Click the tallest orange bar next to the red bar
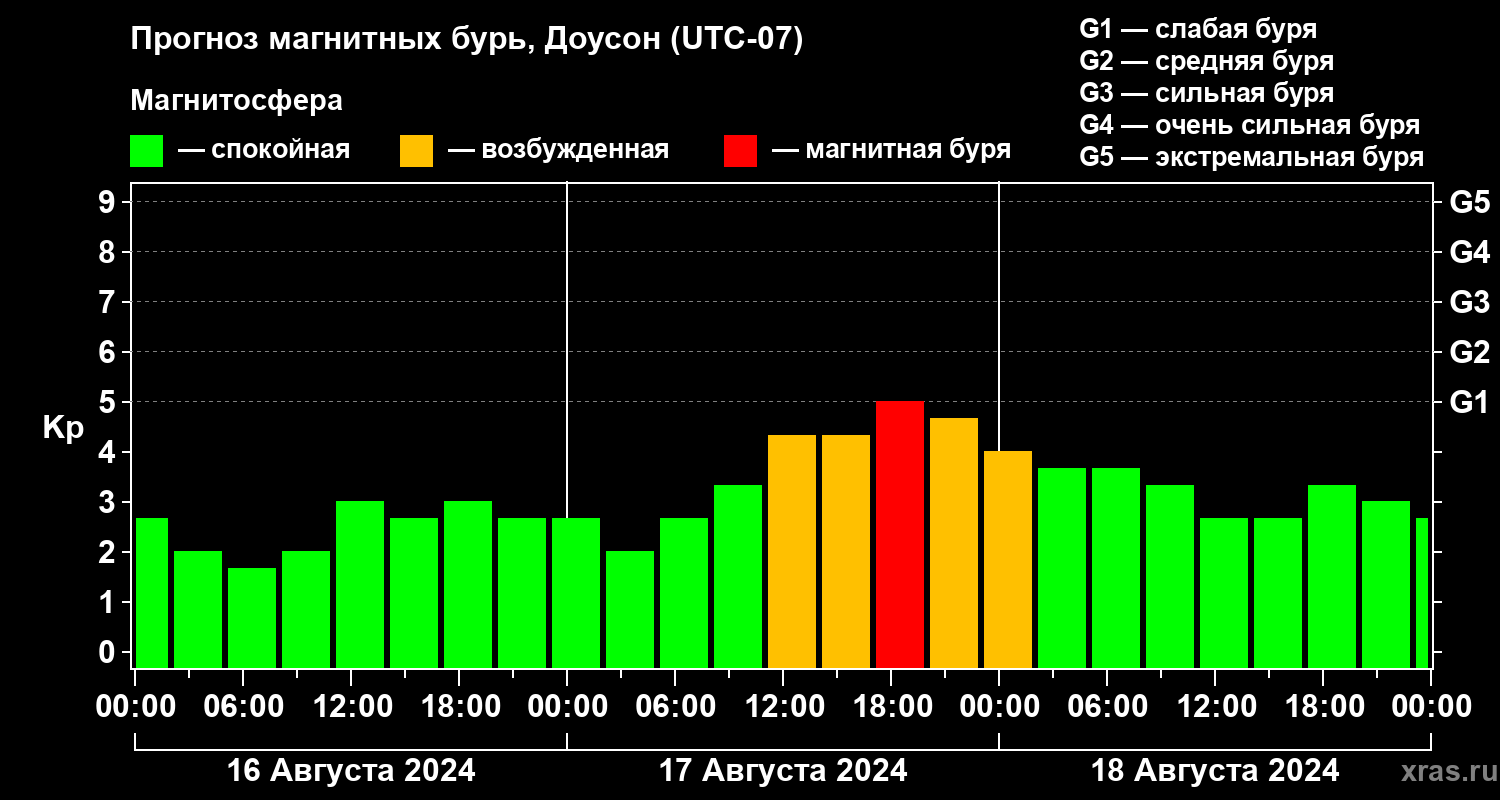Image resolution: width=1500 pixels, height=800 pixels. point(954,543)
